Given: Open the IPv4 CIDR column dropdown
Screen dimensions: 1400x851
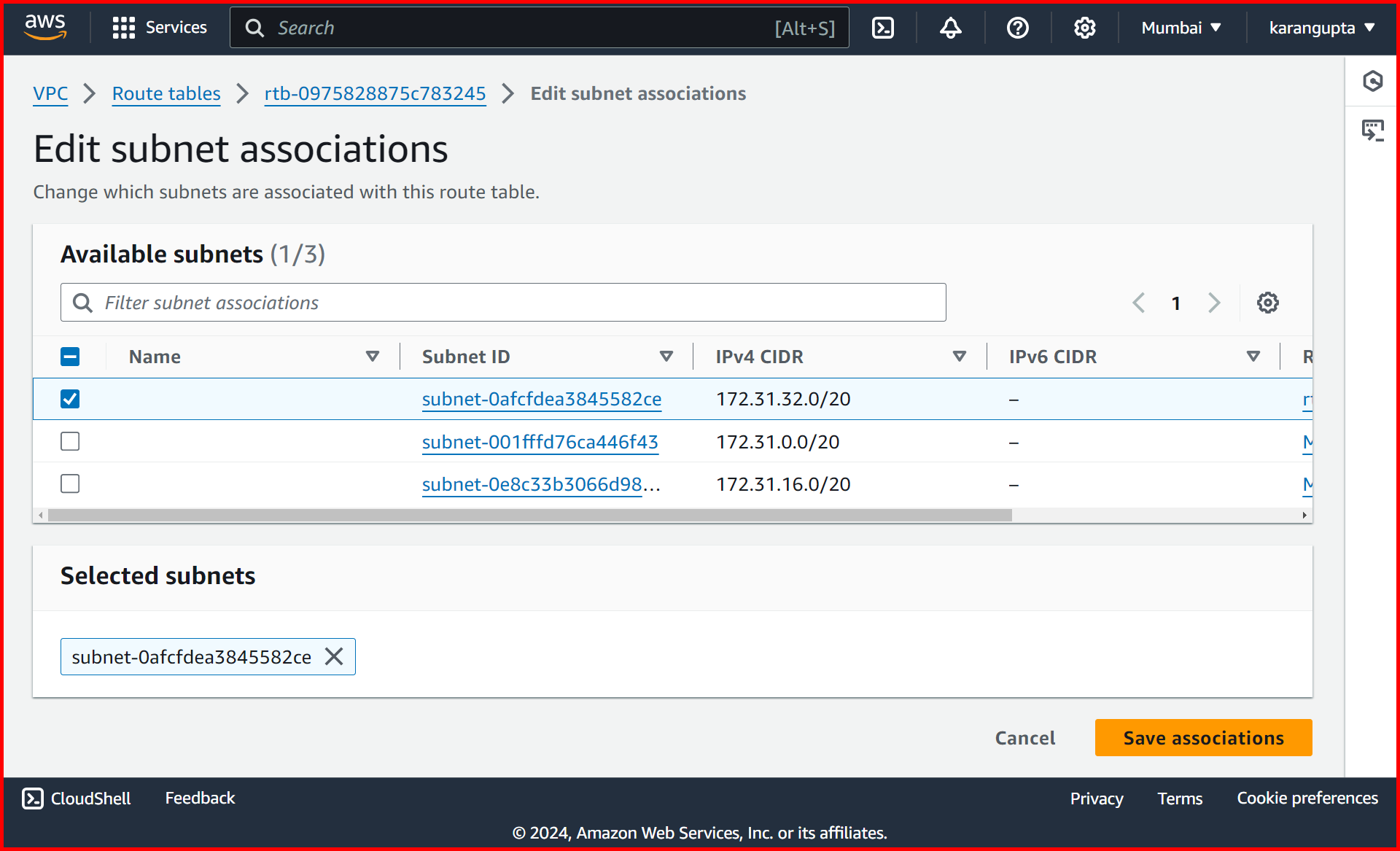Looking at the screenshot, I should 960,357.
